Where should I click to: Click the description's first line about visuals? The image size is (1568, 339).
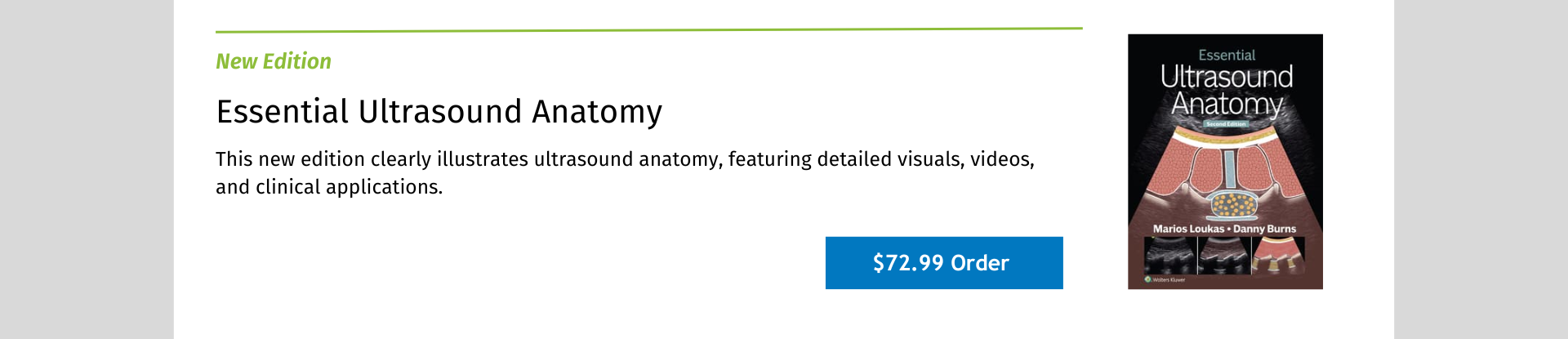coord(625,159)
